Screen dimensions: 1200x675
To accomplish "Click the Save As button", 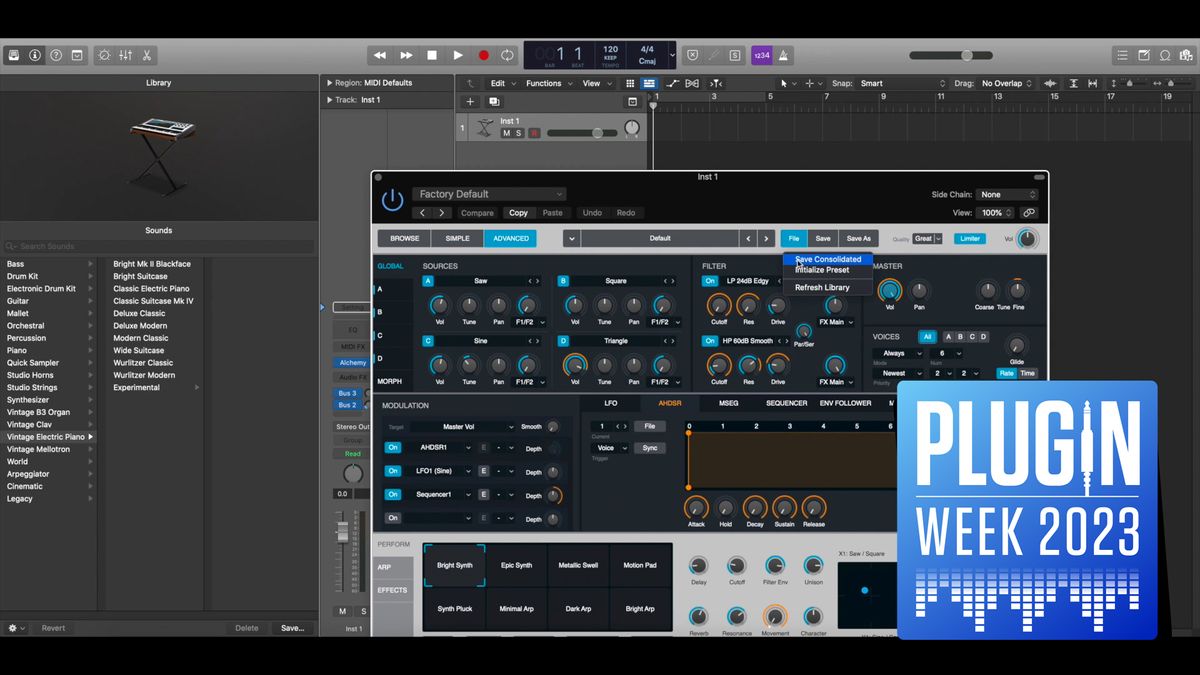I will click(x=858, y=238).
